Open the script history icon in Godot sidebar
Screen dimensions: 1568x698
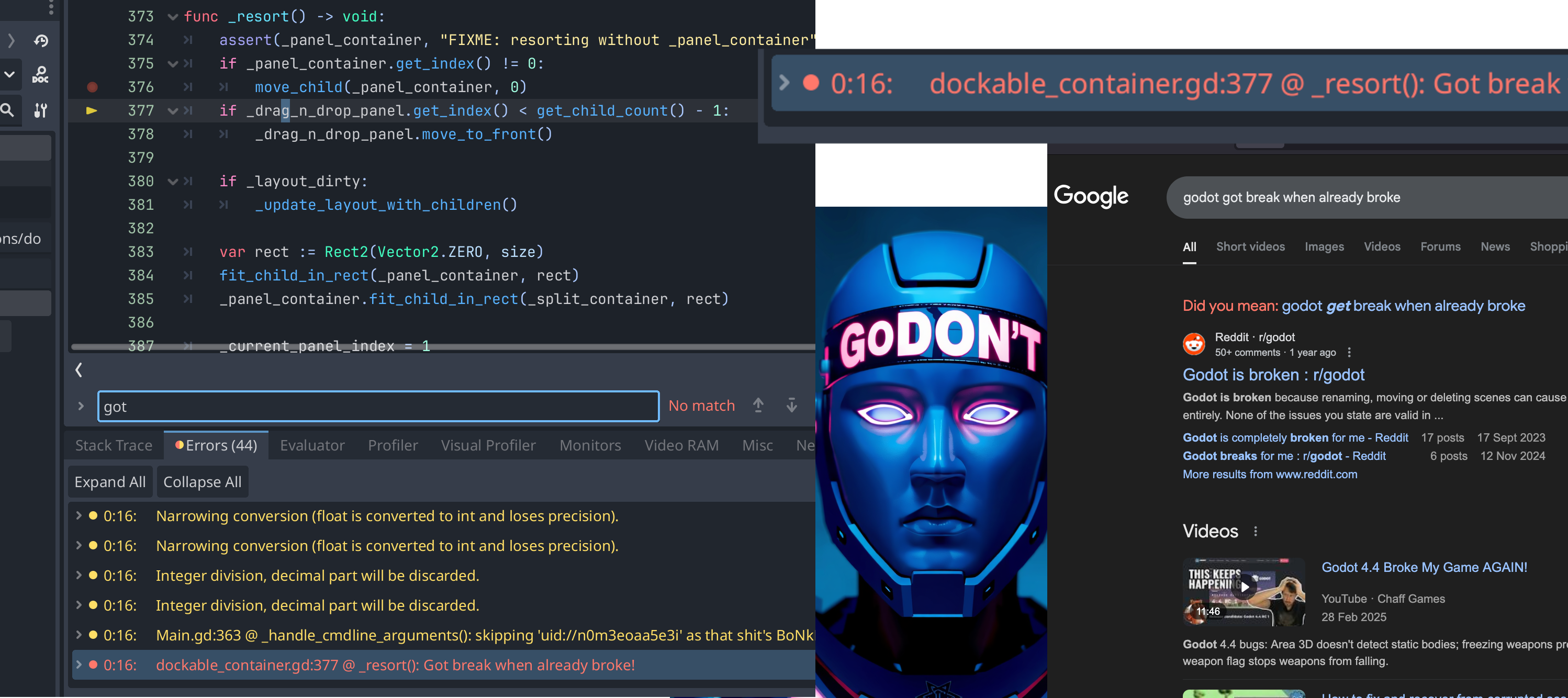41,41
